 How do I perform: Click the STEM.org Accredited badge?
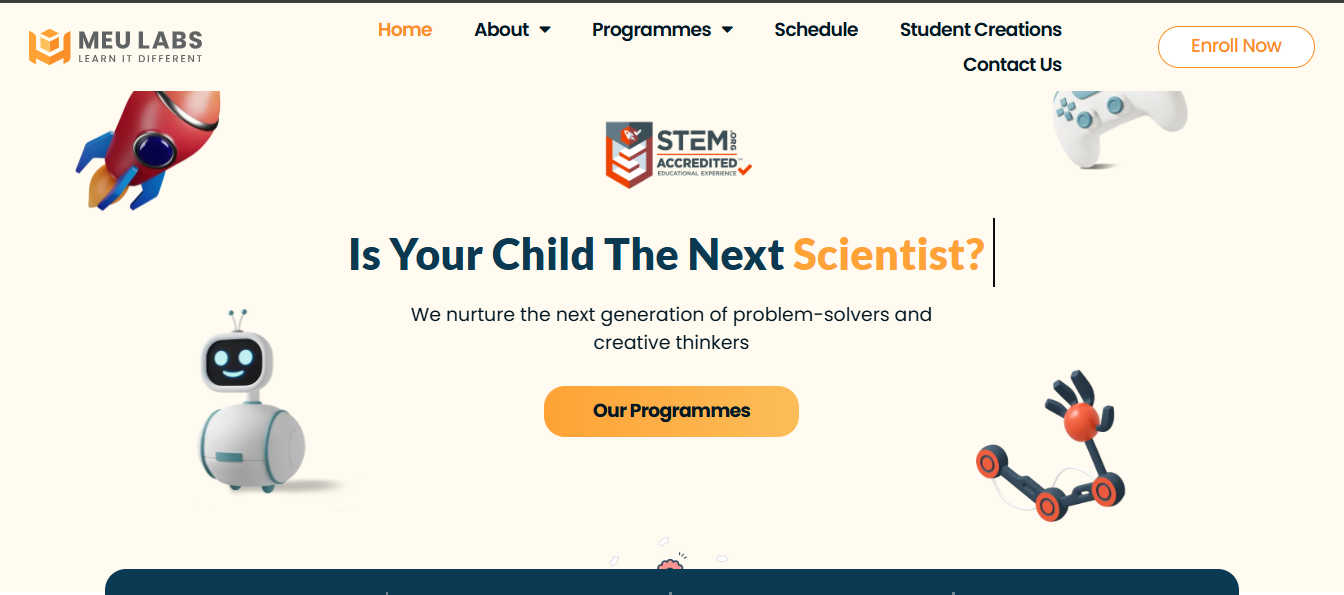678,154
